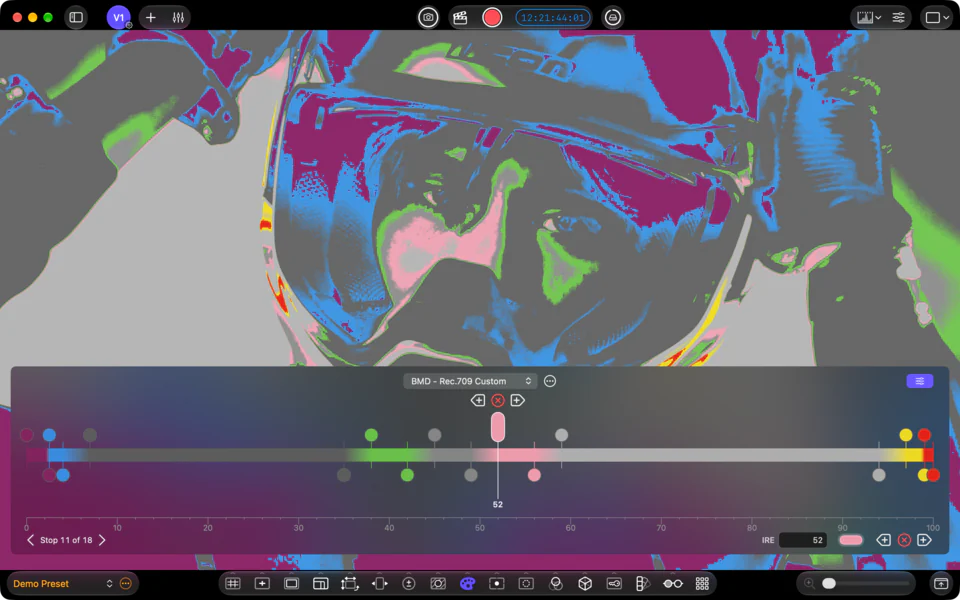Select the dashed focus region tool

pyautogui.click(x=526, y=583)
